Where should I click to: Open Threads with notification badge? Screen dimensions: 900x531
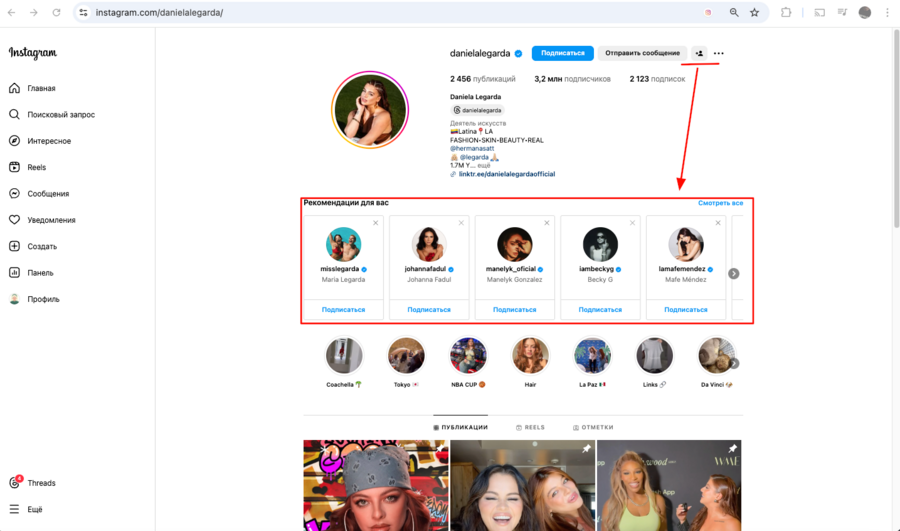click(x=33, y=483)
